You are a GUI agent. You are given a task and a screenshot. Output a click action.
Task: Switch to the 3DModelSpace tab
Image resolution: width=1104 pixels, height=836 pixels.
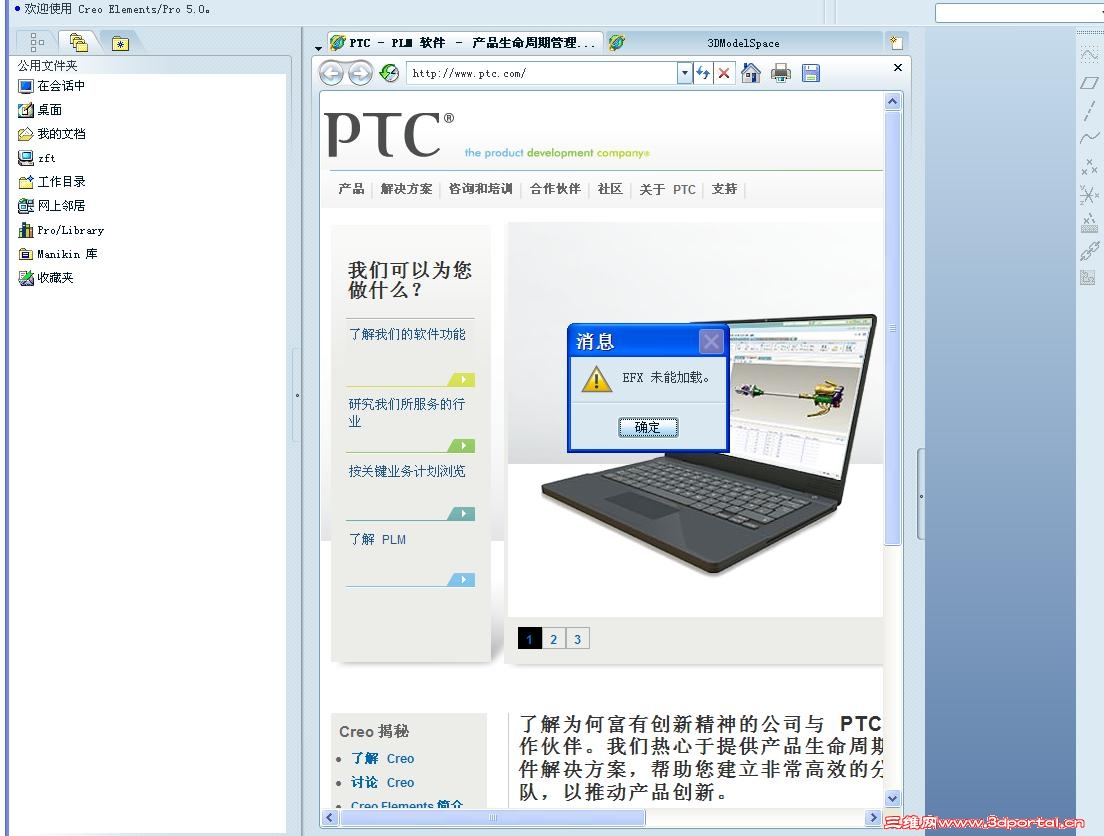[x=743, y=43]
